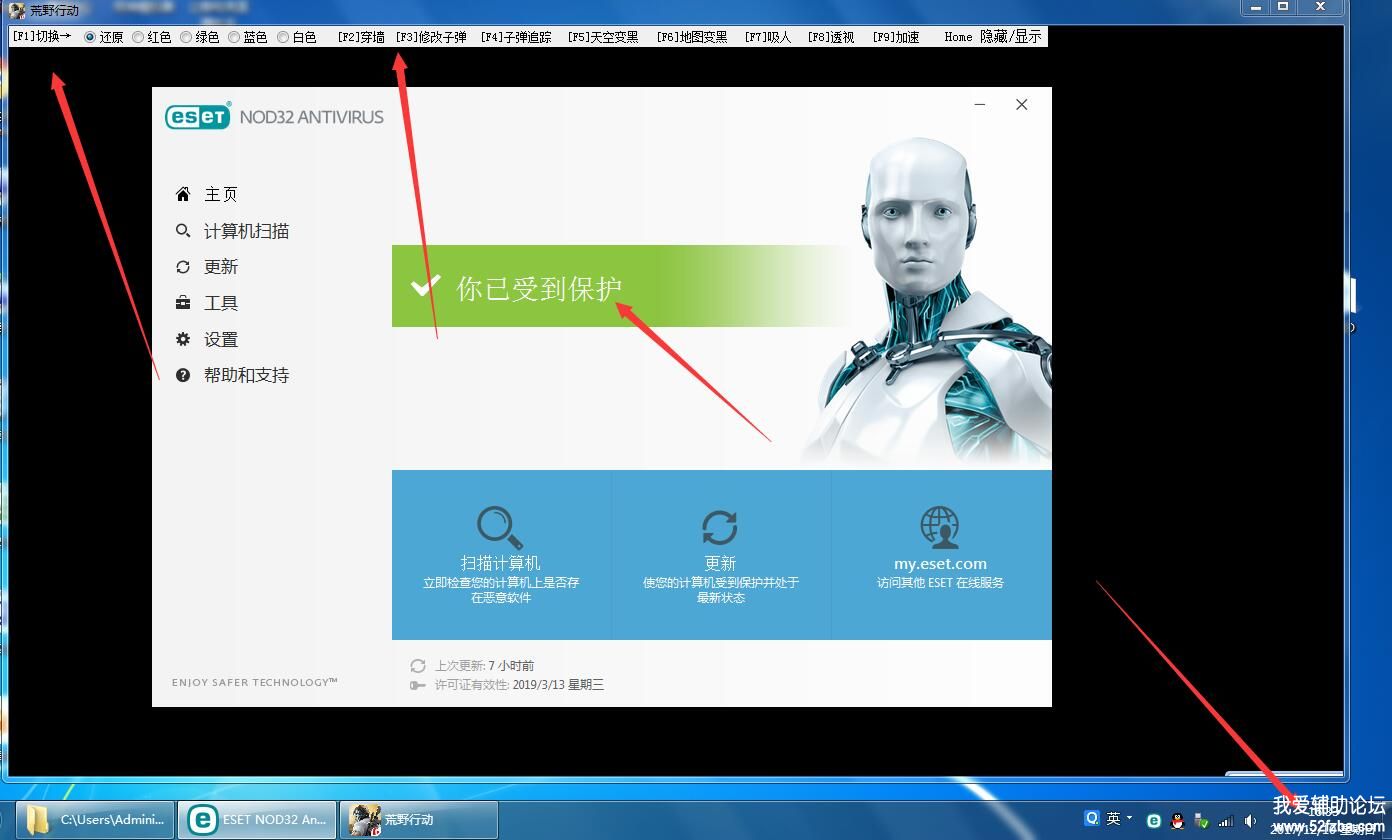Image resolution: width=1392 pixels, height=840 pixels.
Task: Open the 工具 sidebar item
Action: (221, 303)
